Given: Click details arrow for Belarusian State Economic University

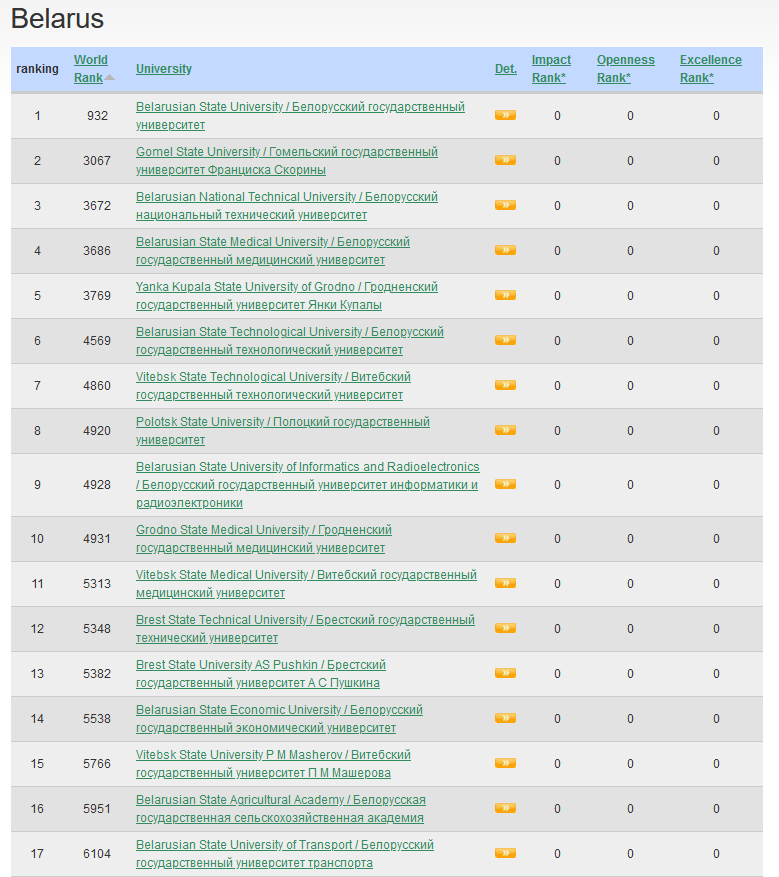Looking at the screenshot, I should pyautogui.click(x=505, y=718).
